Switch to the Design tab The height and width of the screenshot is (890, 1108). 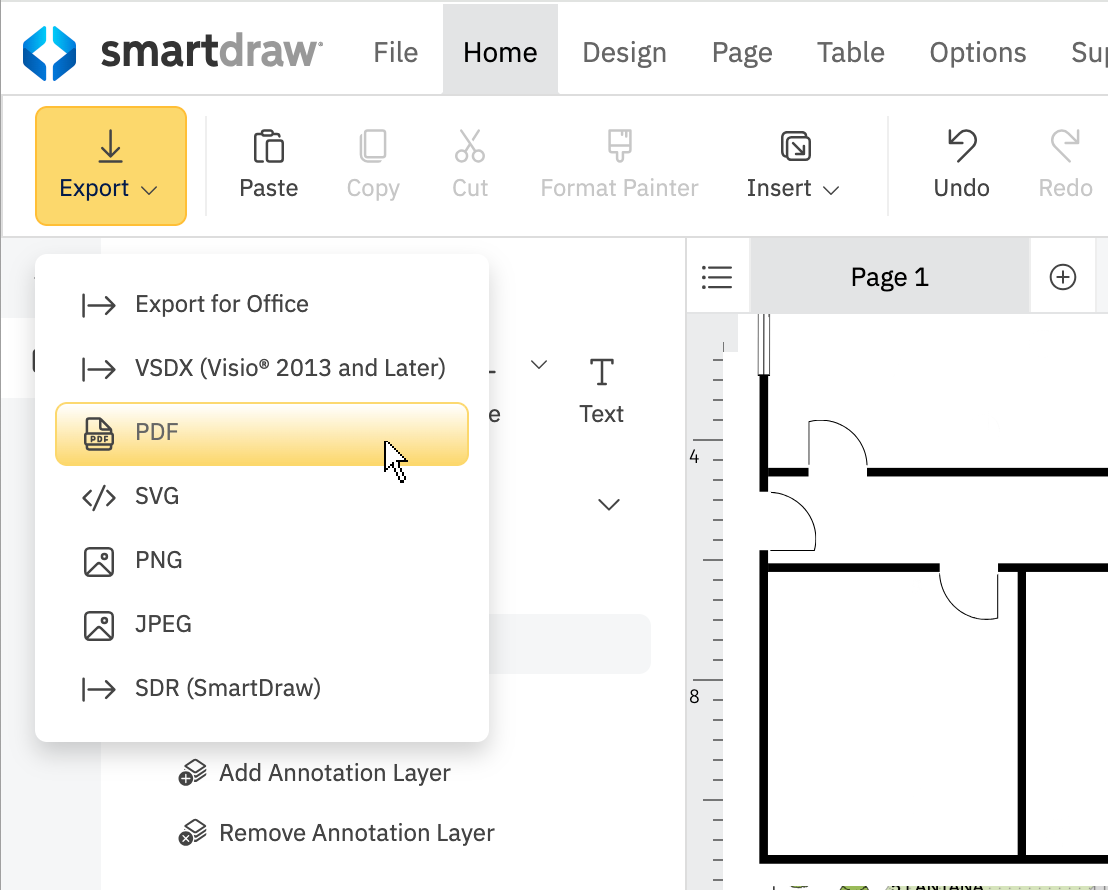[624, 52]
